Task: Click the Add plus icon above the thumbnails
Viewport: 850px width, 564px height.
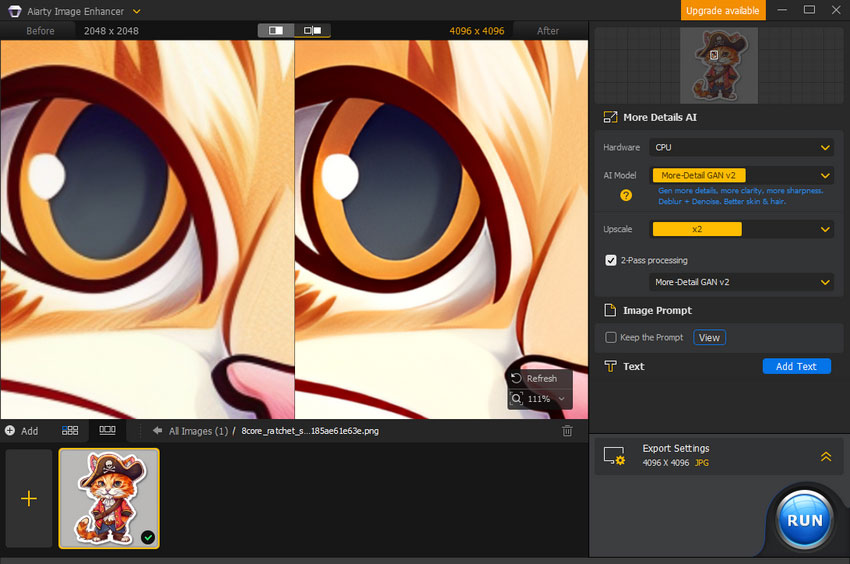Action: pos(10,431)
